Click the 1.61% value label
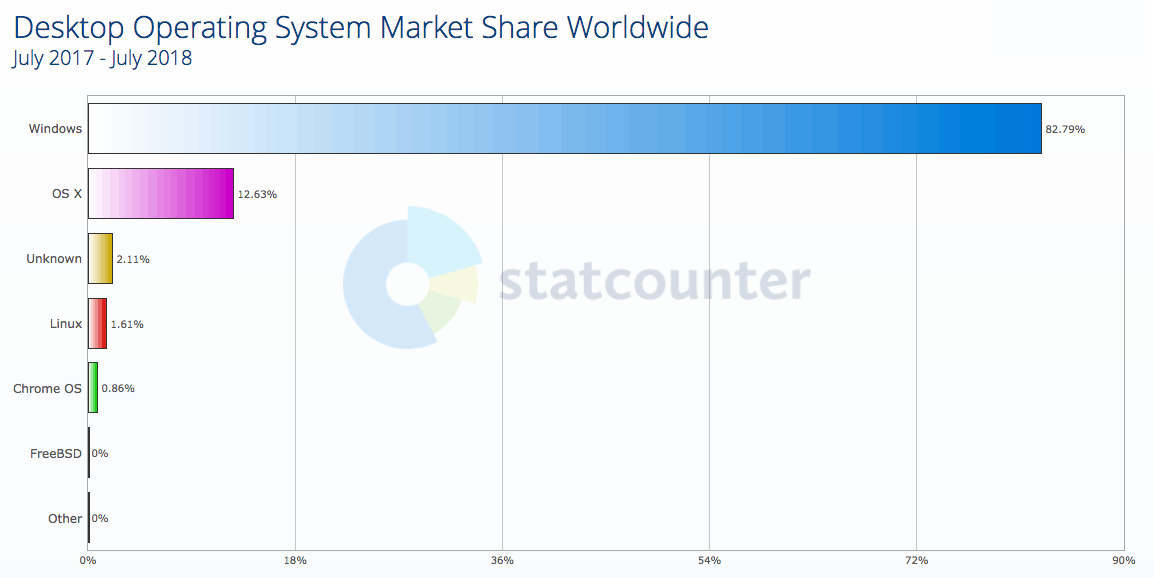 pyautogui.click(x=127, y=324)
